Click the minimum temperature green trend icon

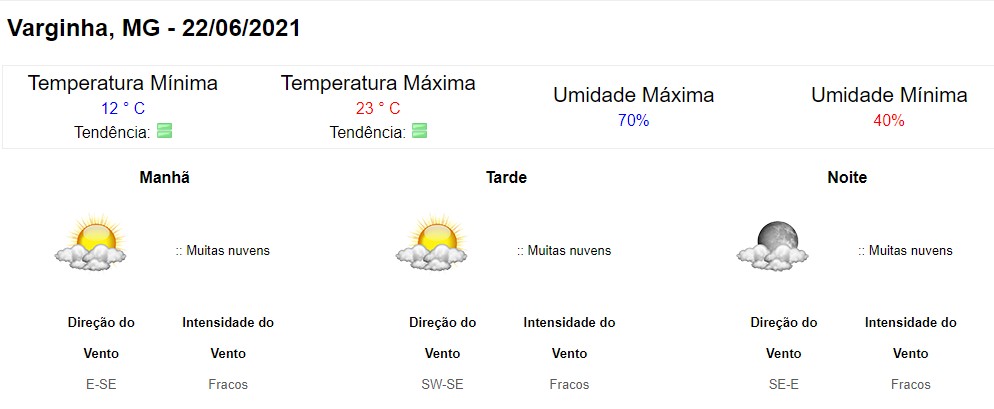click(x=165, y=131)
